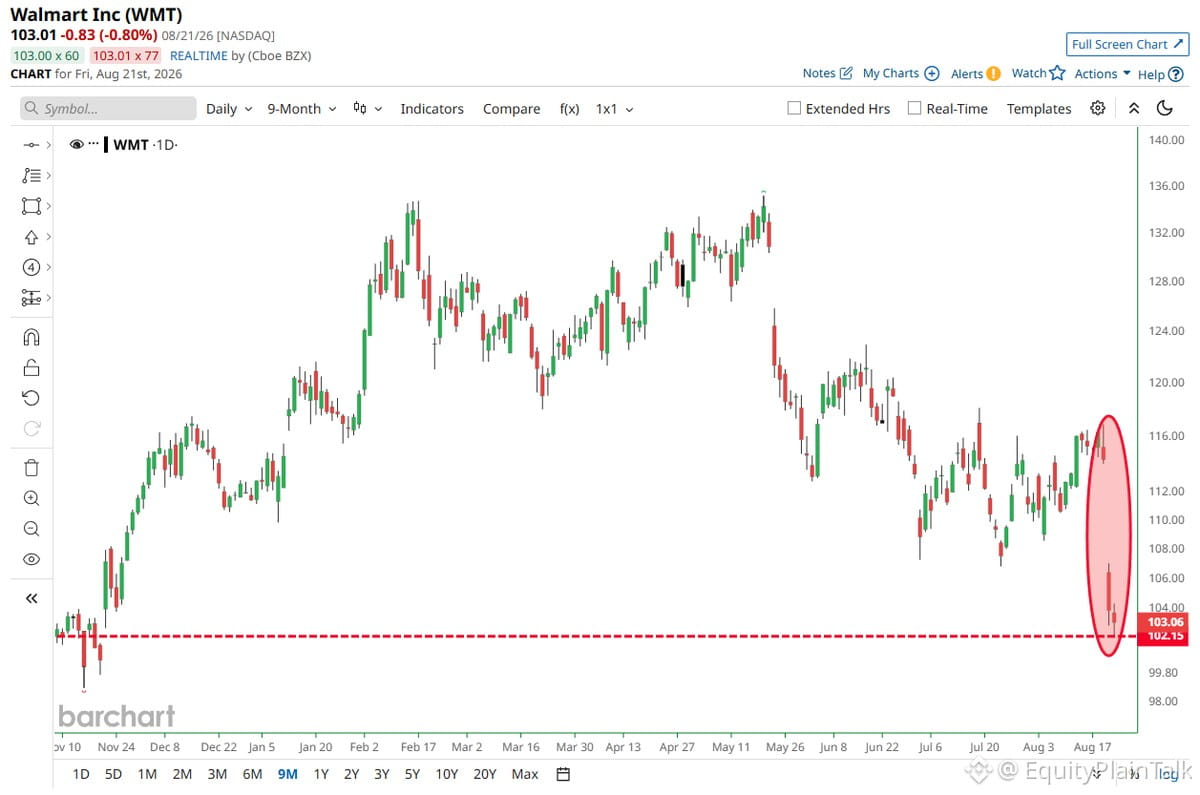Click the WMT series options ellipsis
This screenshot has height=795, width=1200.
coord(94,145)
